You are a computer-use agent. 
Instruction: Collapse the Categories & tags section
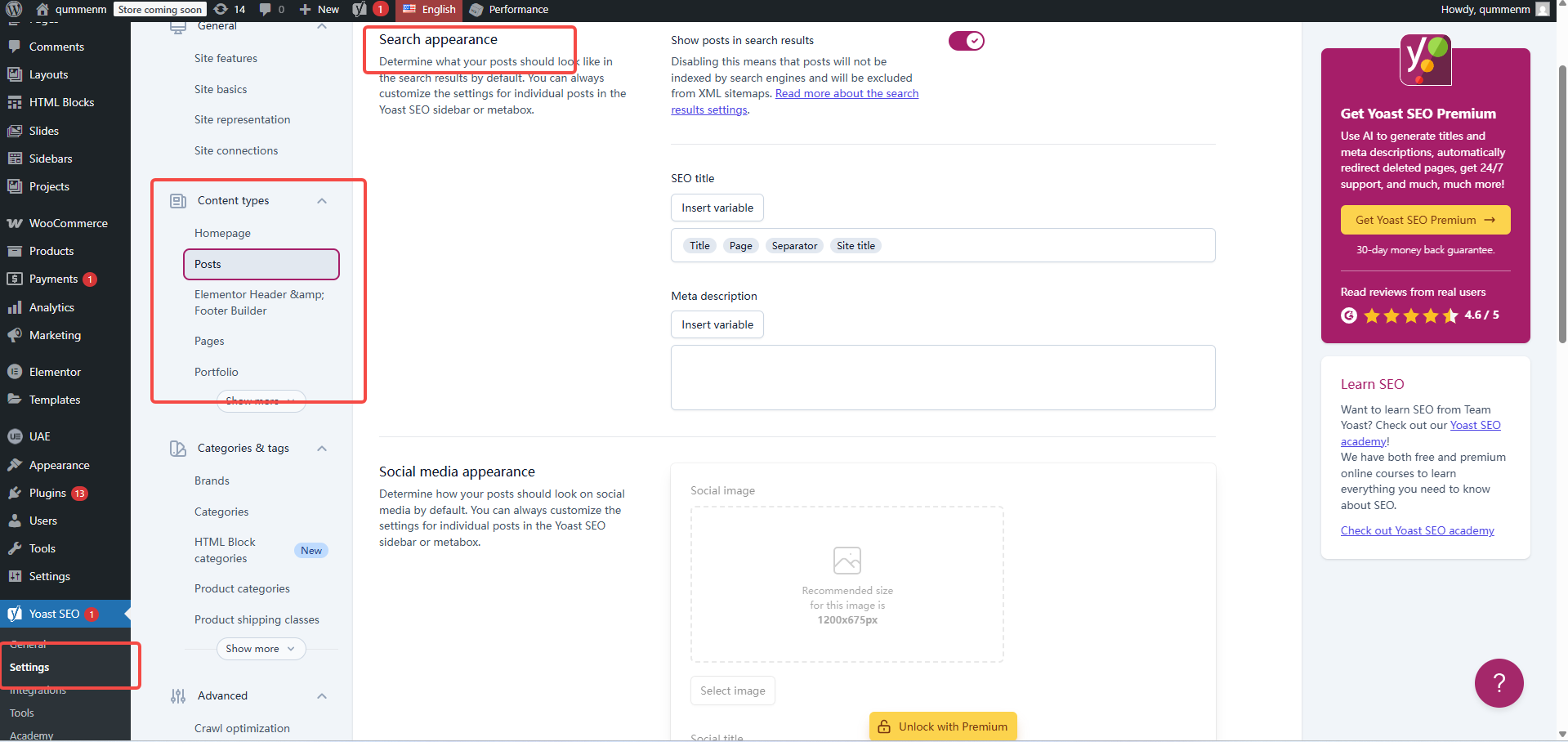322,449
